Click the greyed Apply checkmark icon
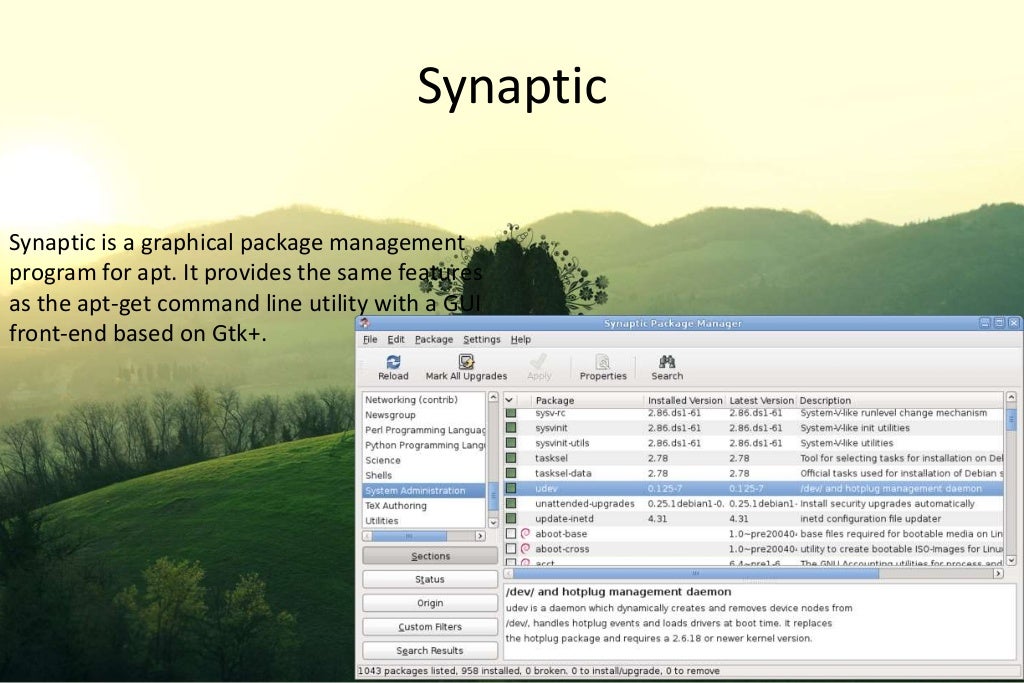The height and width of the screenshot is (683, 1024). (x=539, y=362)
